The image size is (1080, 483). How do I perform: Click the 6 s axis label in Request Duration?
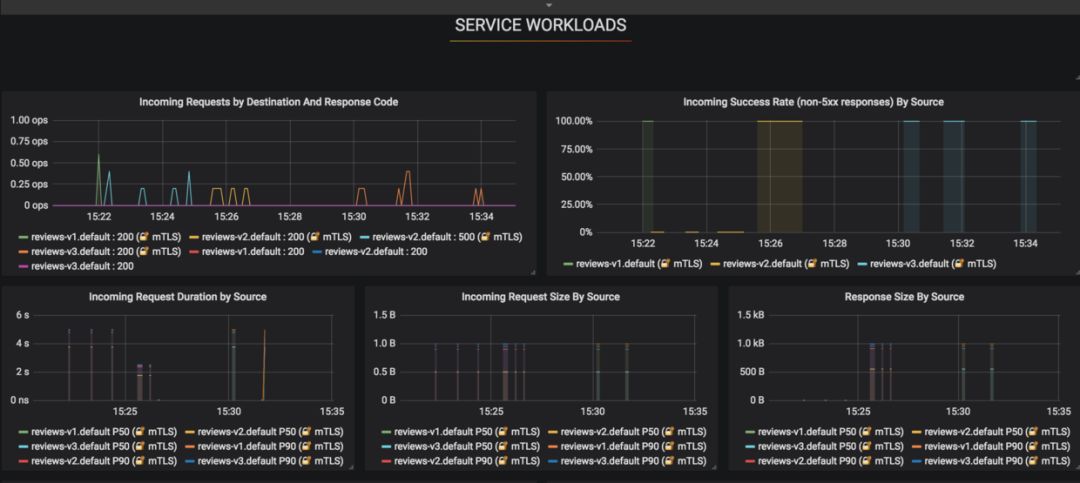click(23, 315)
